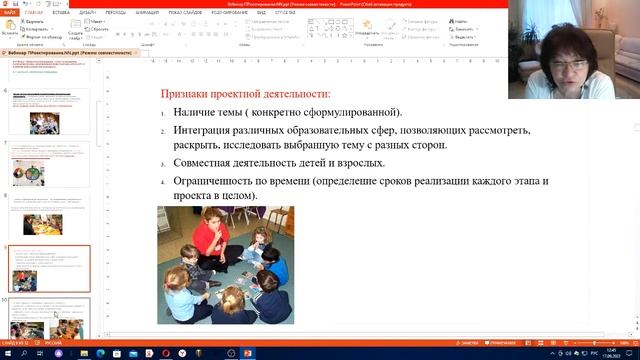
Task: Switch to ВСТАВКА ribbon tab
Action: (x=61, y=13)
